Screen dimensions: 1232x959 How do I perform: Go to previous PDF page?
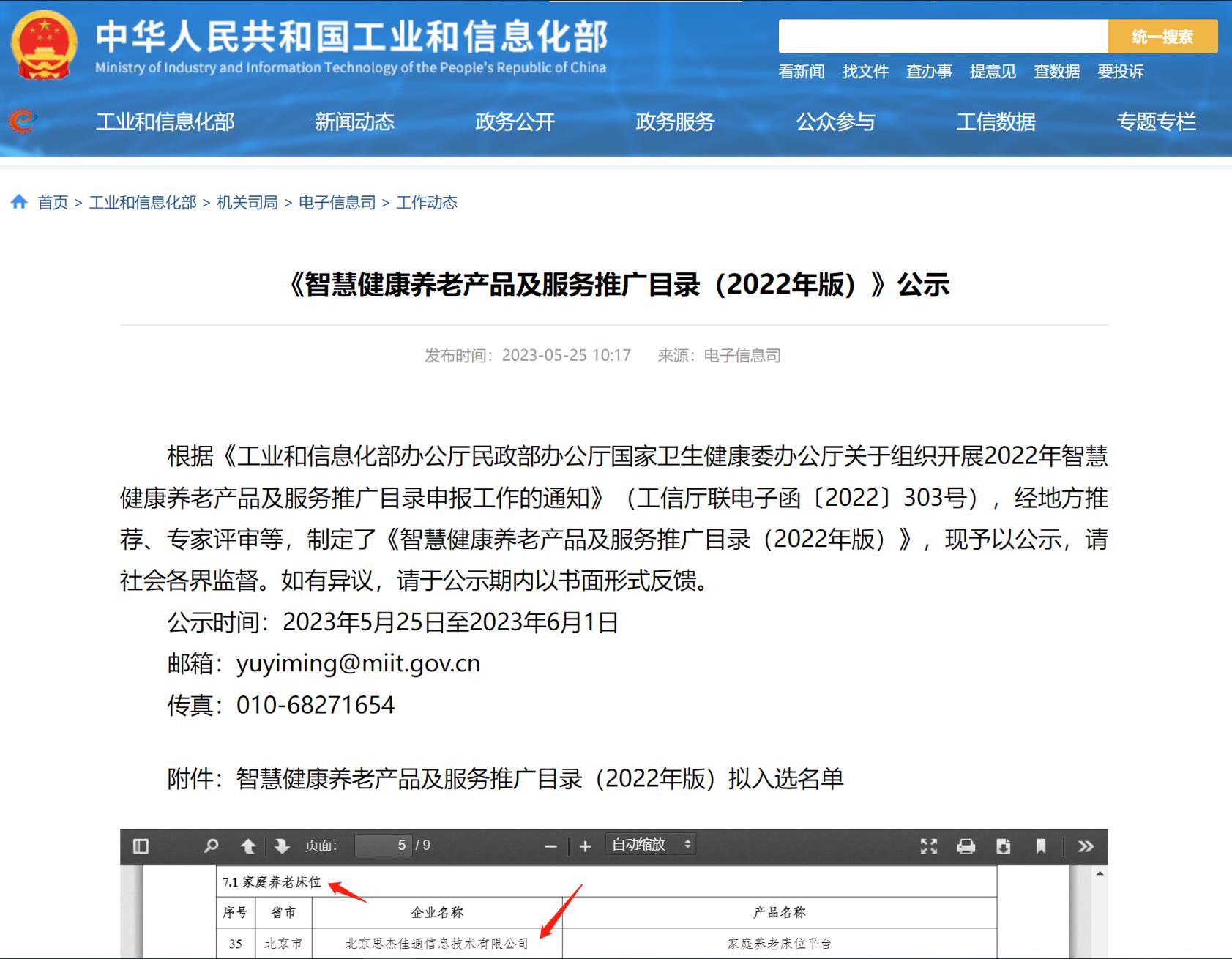[x=248, y=846]
